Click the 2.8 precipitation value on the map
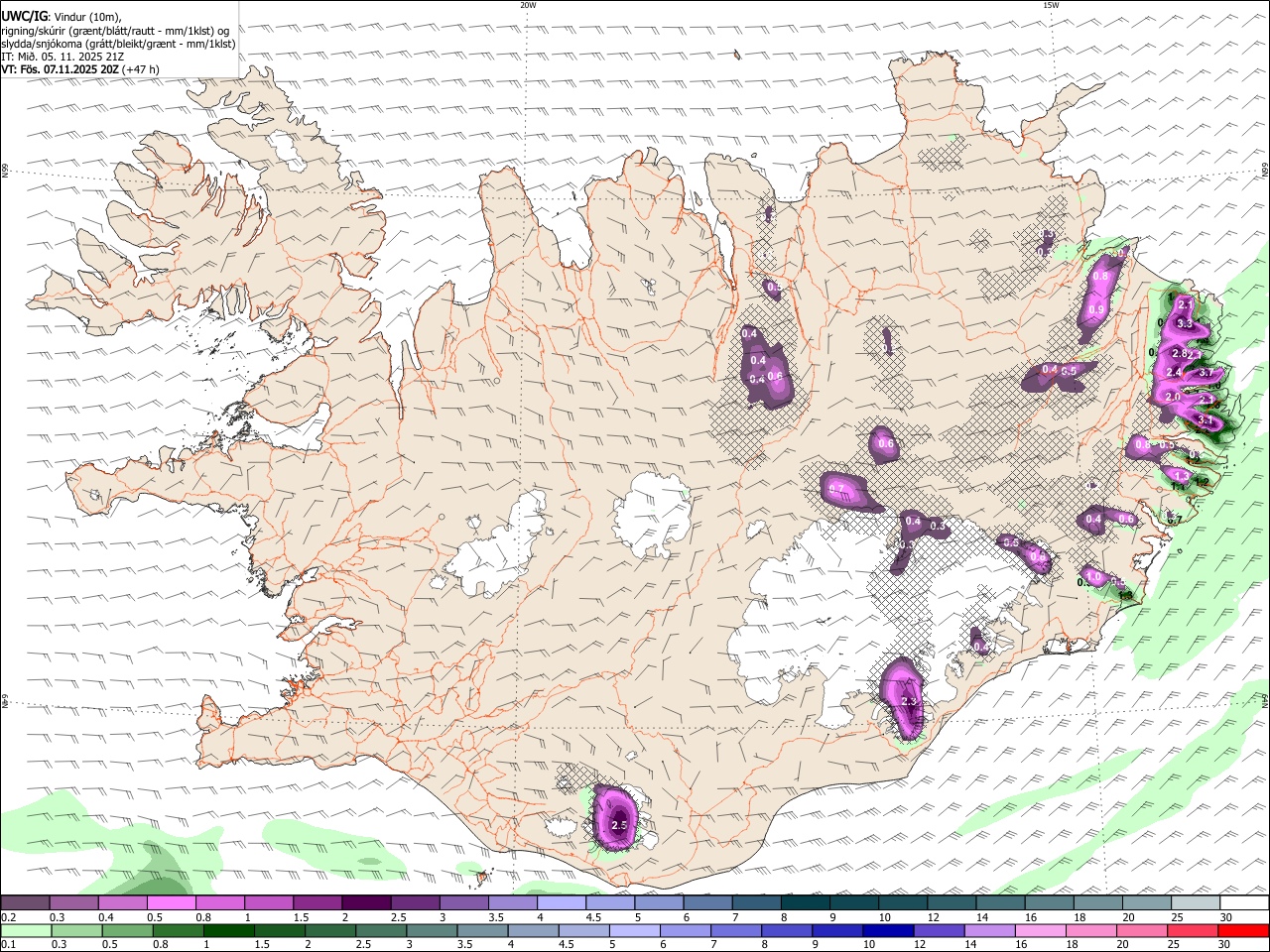Screen dimensions: 1270x952 pos(1181,354)
